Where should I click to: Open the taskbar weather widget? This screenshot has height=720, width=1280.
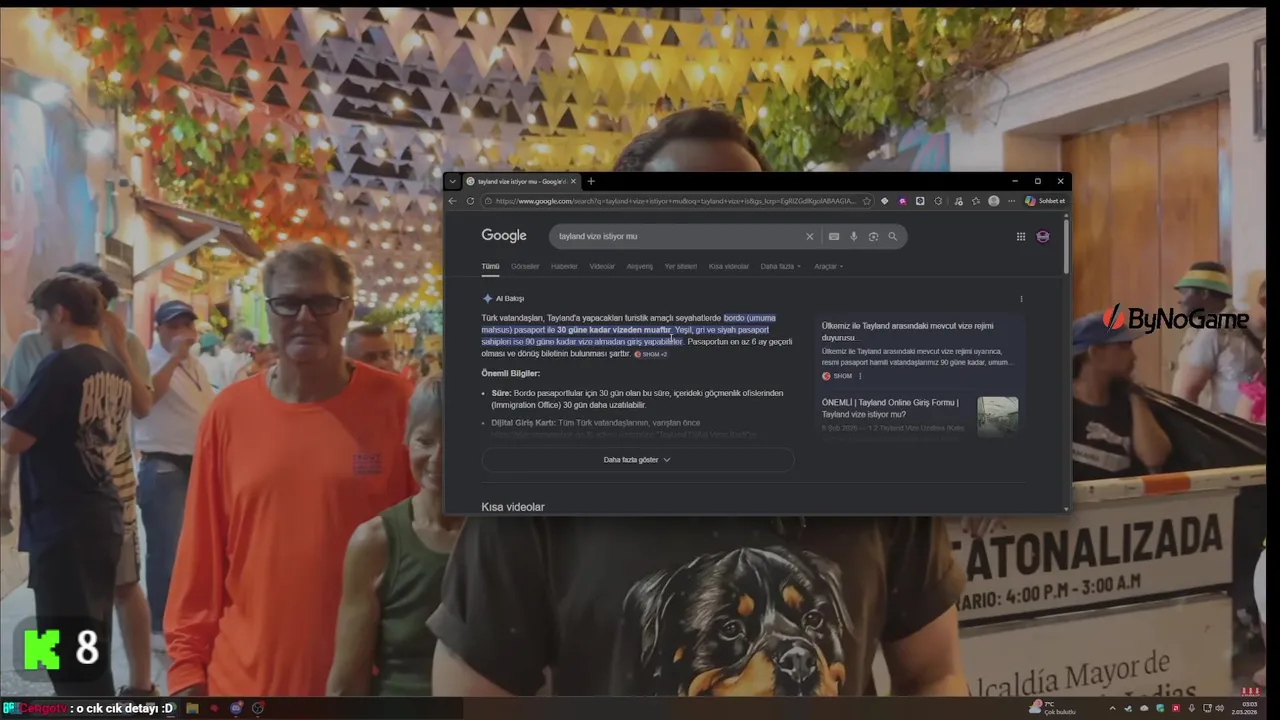click(x=1053, y=708)
